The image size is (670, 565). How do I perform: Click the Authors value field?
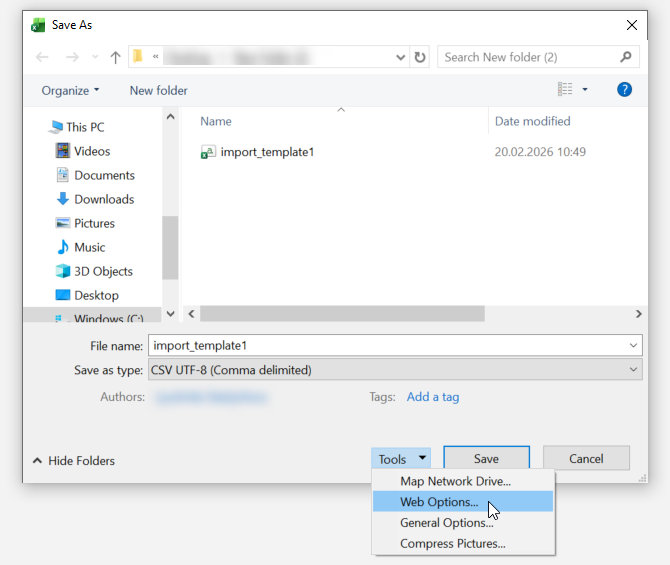212,397
